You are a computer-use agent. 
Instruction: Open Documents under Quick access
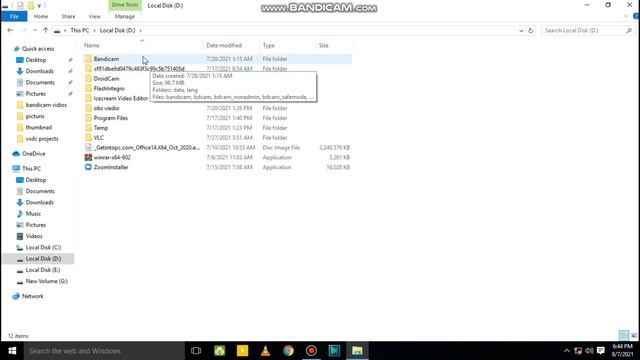[40, 82]
